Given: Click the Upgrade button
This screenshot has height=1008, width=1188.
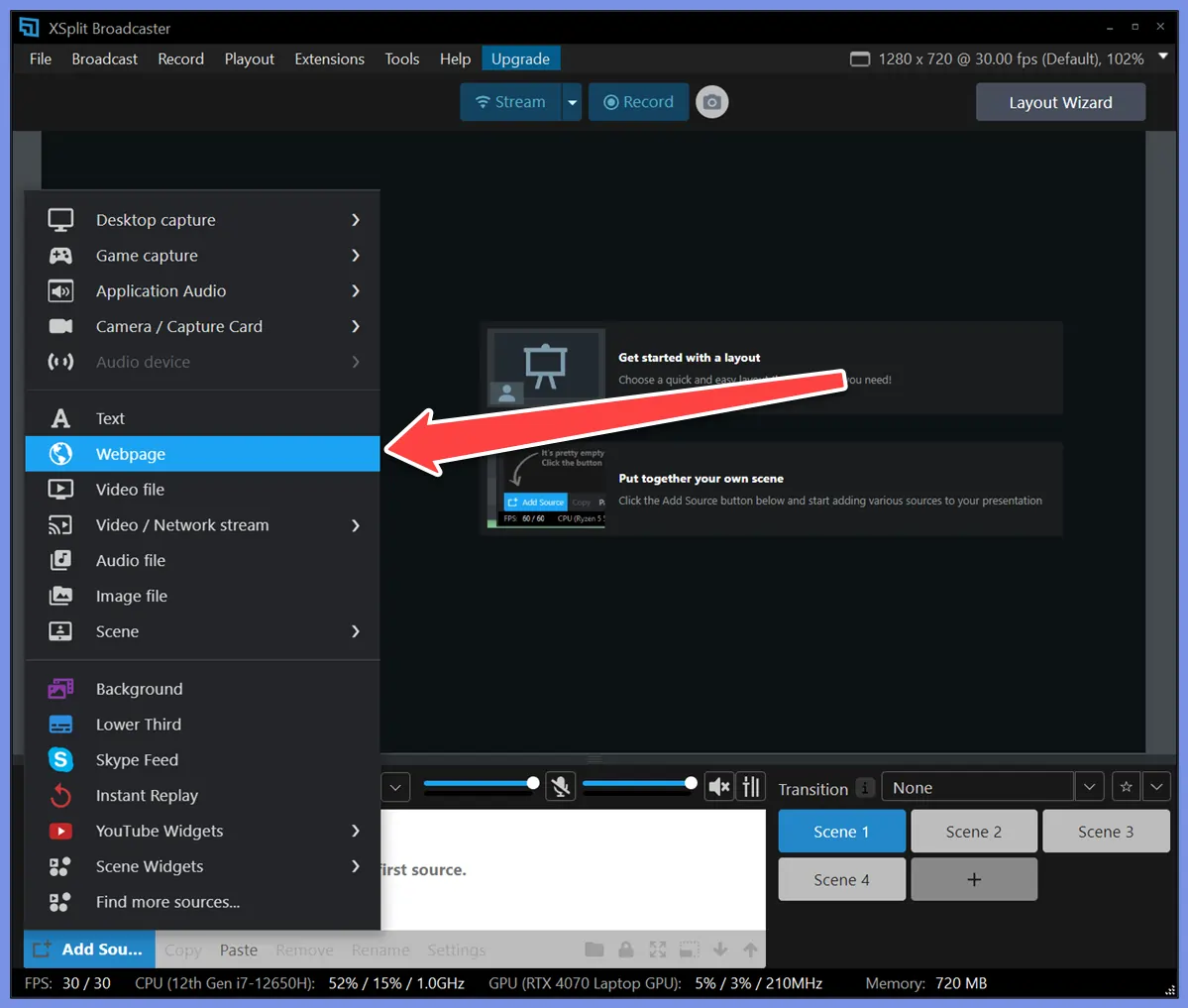Looking at the screenshot, I should click(520, 58).
